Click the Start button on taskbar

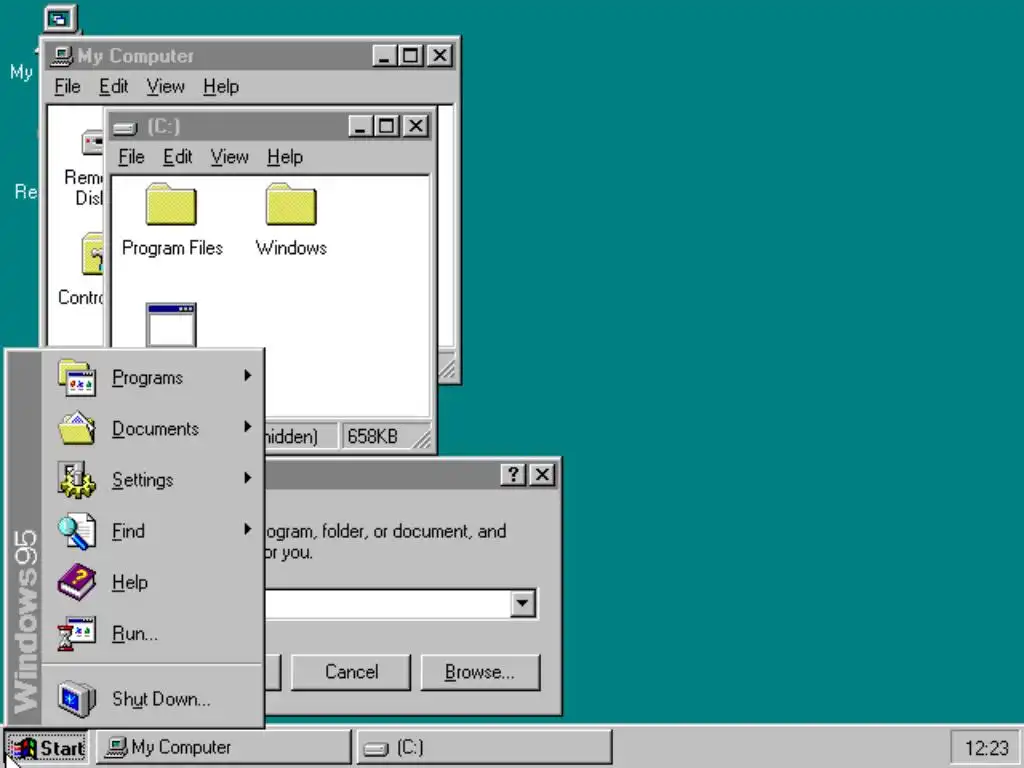[x=47, y=747]
